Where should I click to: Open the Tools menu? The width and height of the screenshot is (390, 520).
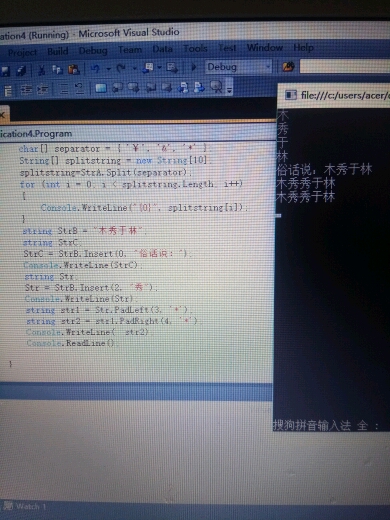click(195, 48)
